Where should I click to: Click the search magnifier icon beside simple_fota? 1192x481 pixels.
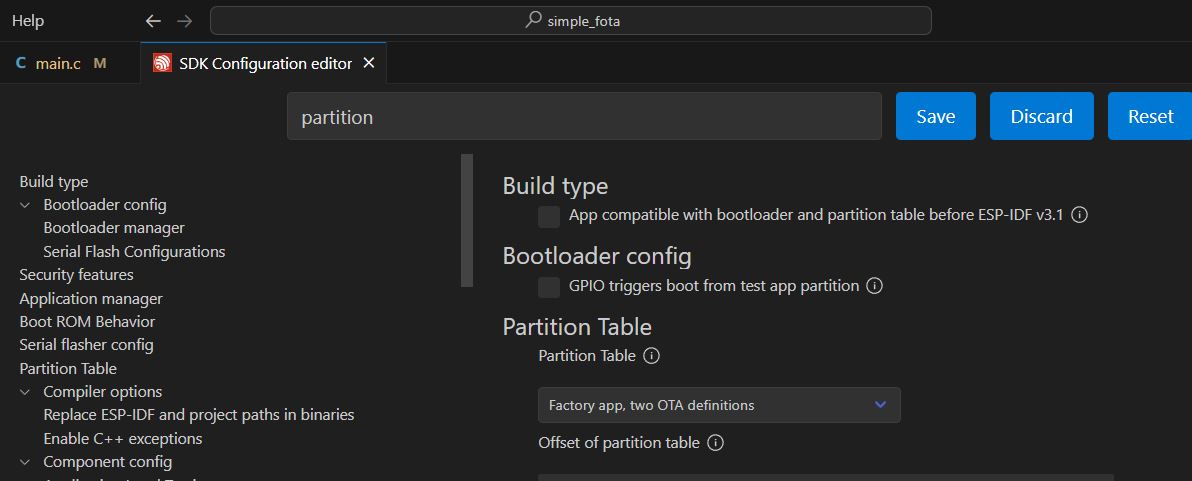click(x=534, y=21)
